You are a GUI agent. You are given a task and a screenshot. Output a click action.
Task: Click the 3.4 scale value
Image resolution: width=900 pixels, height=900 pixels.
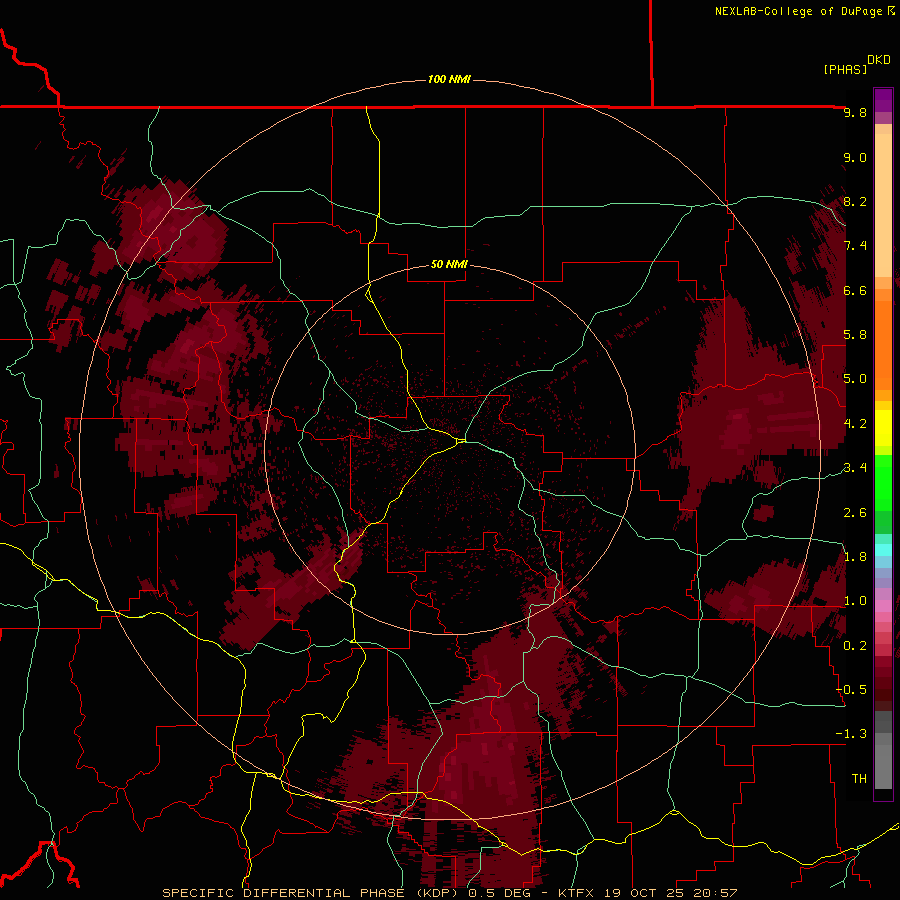(855, 468)
